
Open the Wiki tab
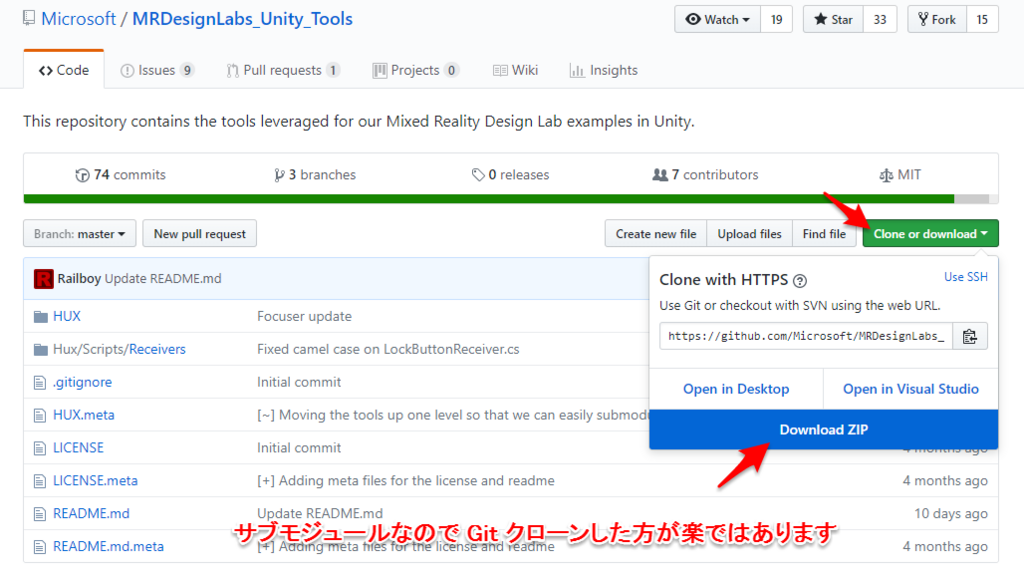[x=515, y=70]
